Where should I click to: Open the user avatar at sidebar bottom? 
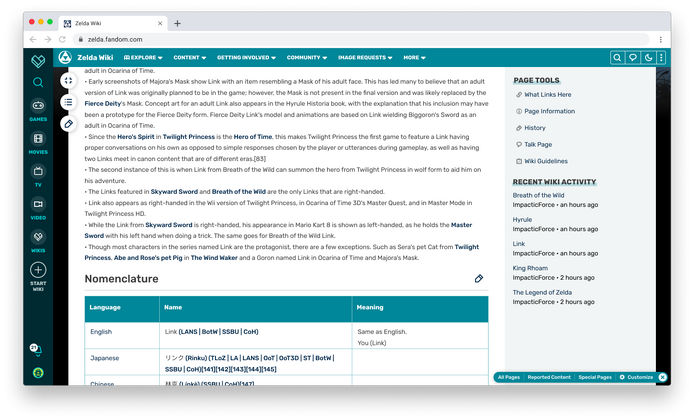coord(38,373)
